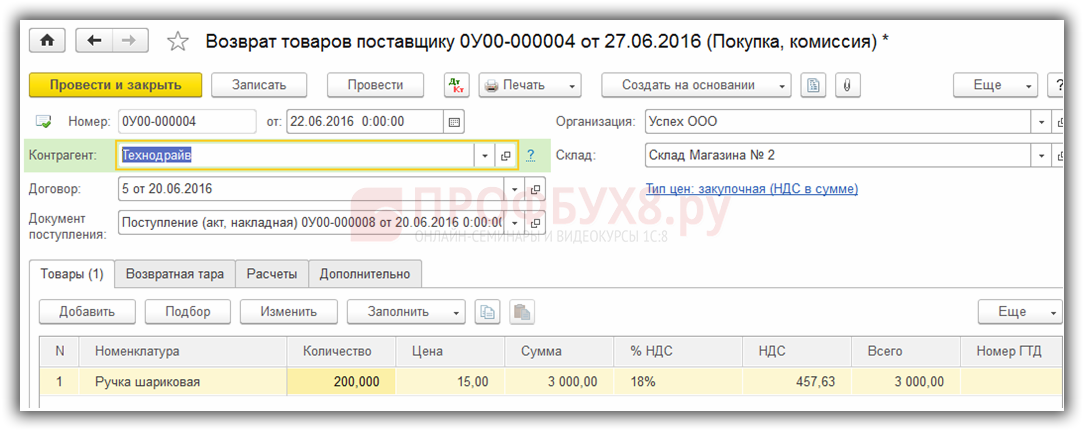Click the paperclip attached files icon

click(x=846, y=86)
